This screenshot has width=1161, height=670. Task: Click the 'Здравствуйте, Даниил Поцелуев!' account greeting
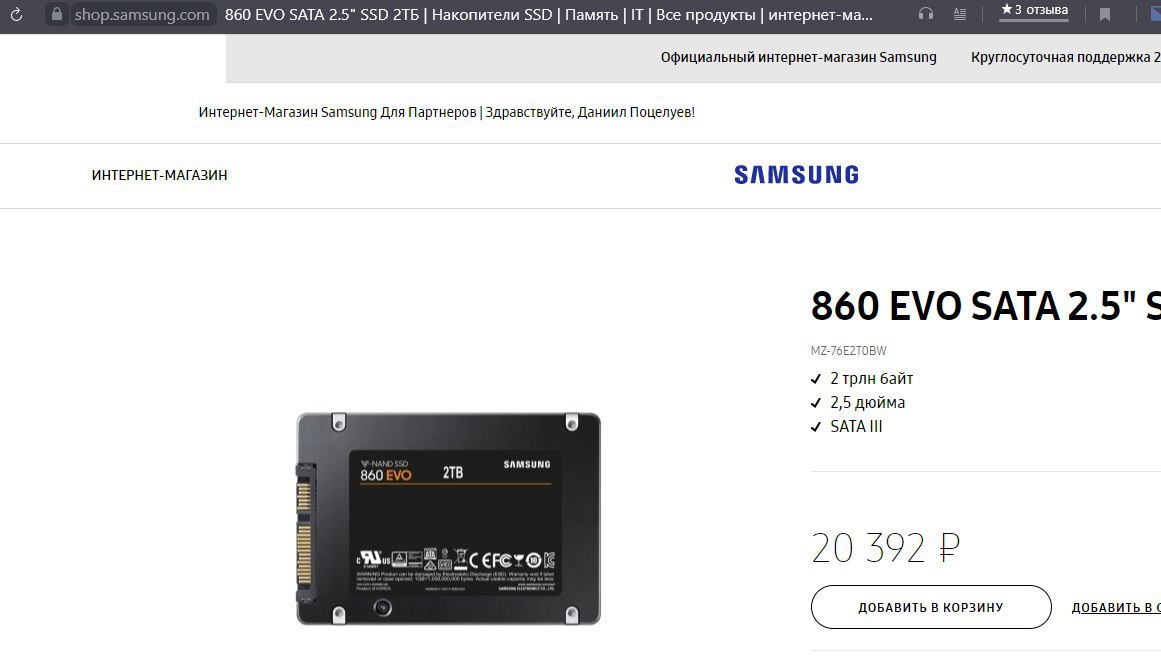click(x=590, y=113)
